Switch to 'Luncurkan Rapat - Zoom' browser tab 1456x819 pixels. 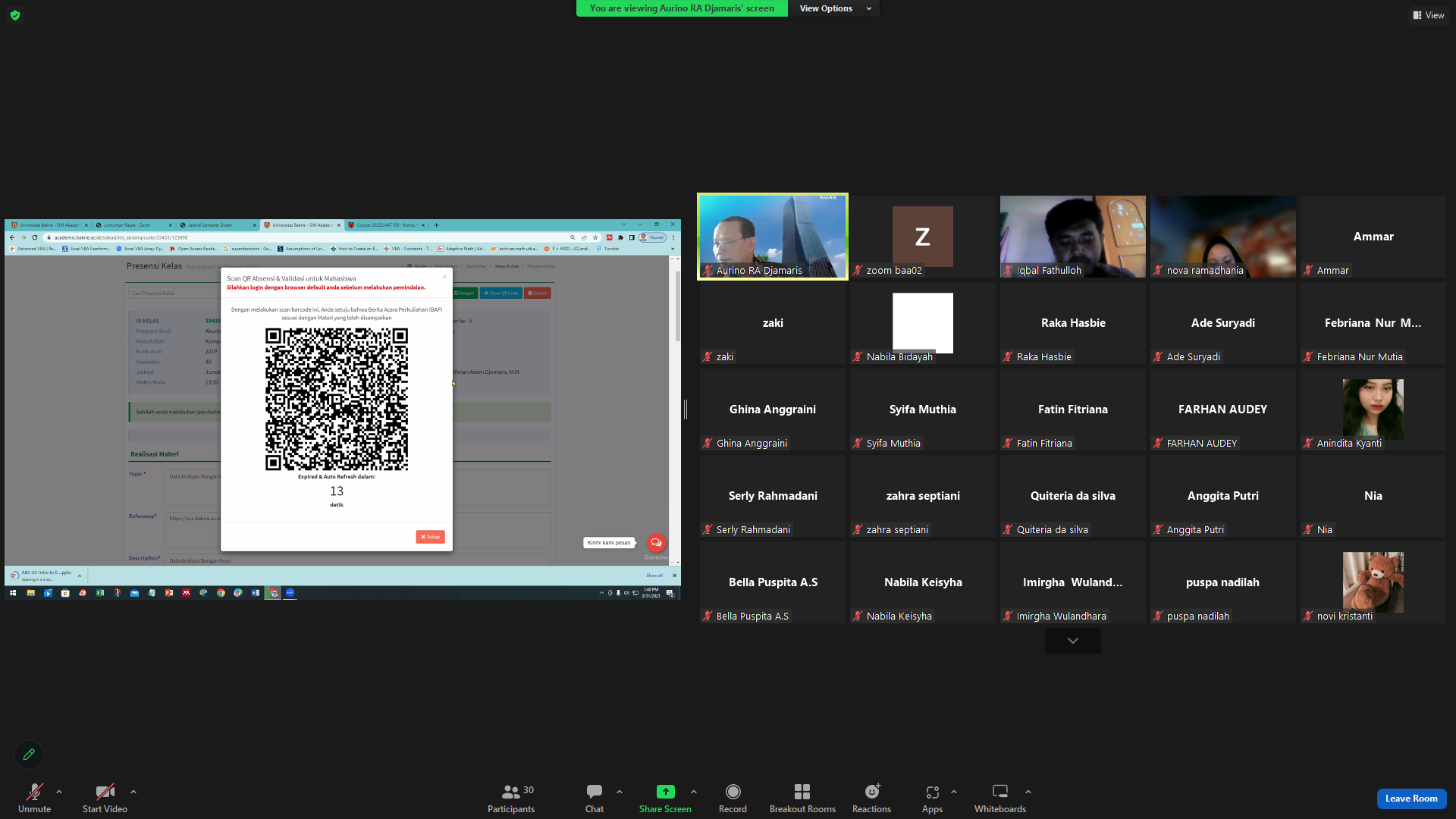click(x=134, y=225)
